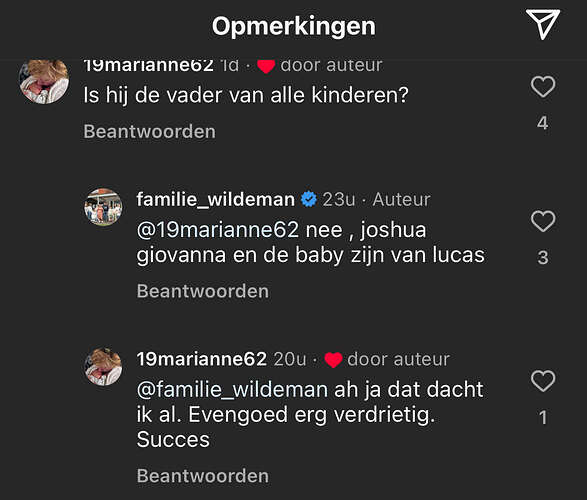This screenshot has height=500, width=587.
Task: View the 1 like count on last reply
Action: [x=544, y=417]
